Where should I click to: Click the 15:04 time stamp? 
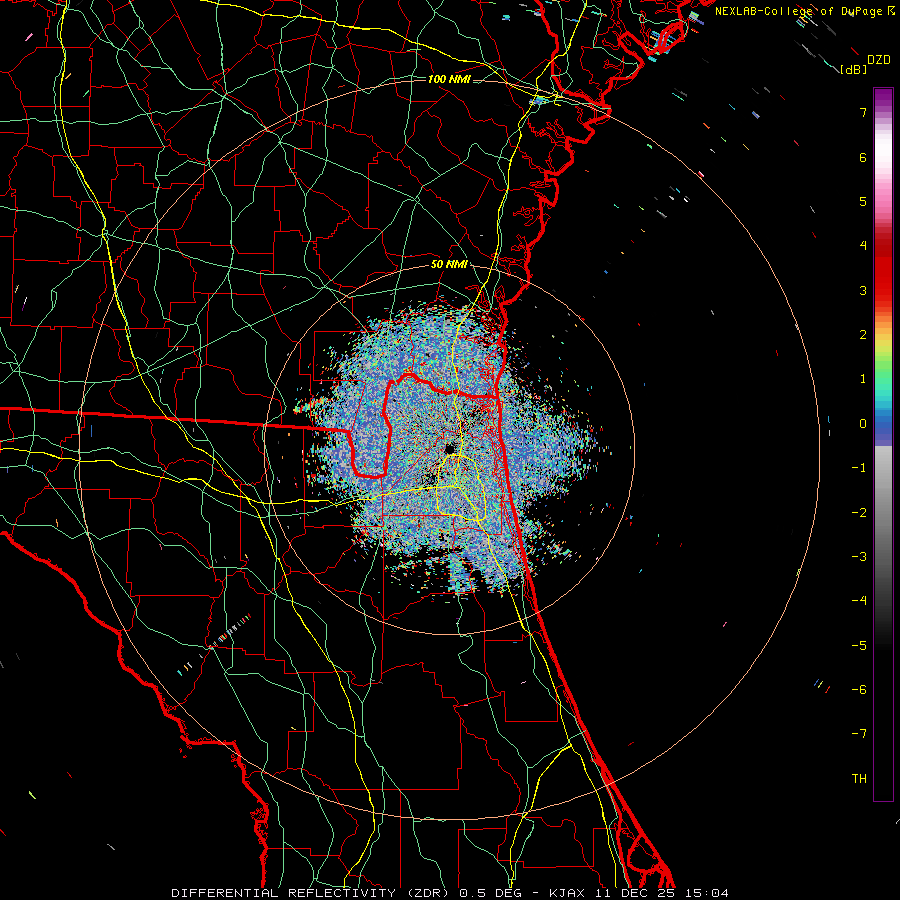click(x=707, y=893)
